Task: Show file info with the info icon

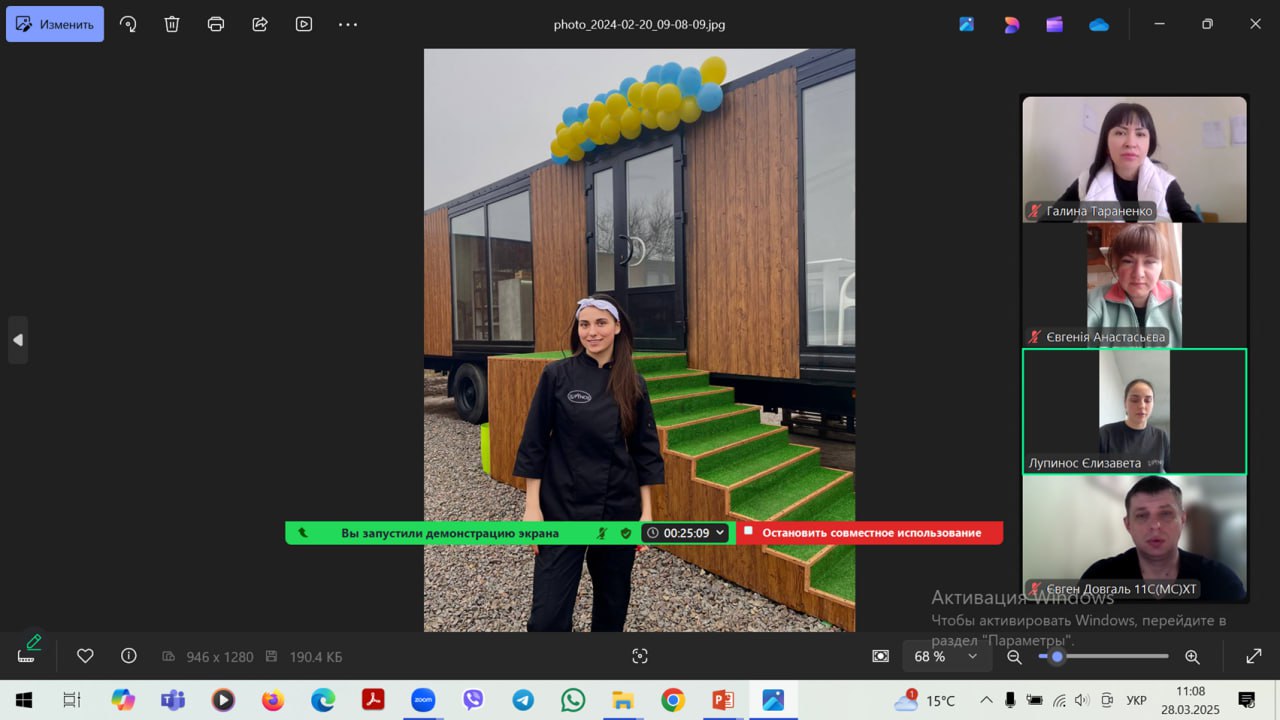Action: click(129, 656)
